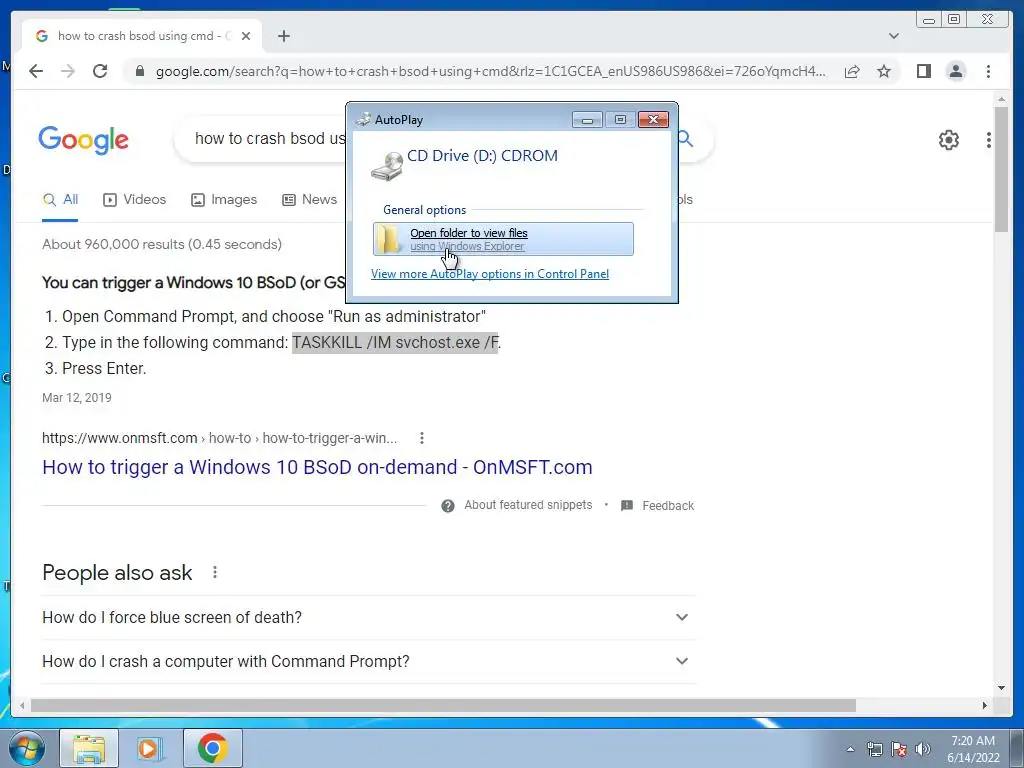The width and height of the screenshot is (1024, 768).
Task: Open Chrome side panel icon
Action: [x=923, y=71]
